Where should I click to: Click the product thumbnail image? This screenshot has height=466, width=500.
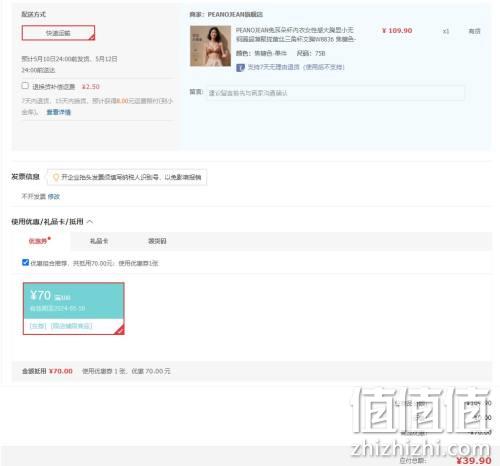[x=210, y=46]
